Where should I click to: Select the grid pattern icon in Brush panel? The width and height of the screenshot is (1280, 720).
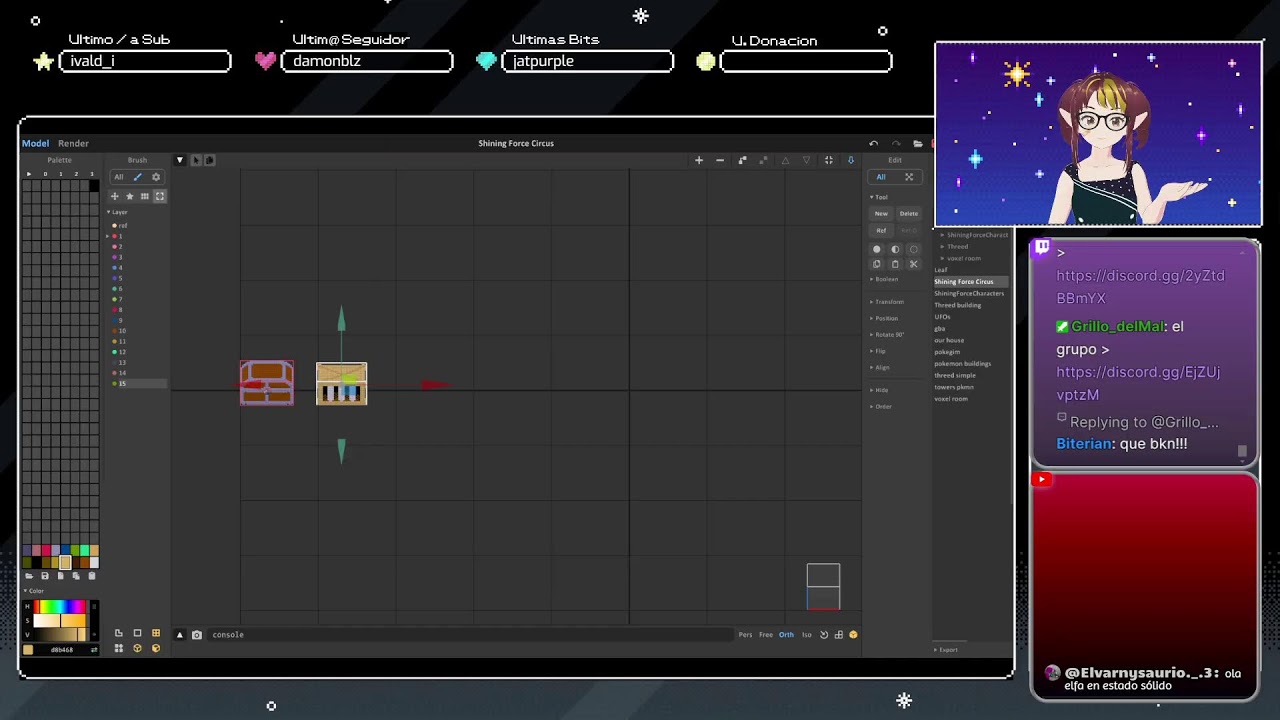coord(144,196)
